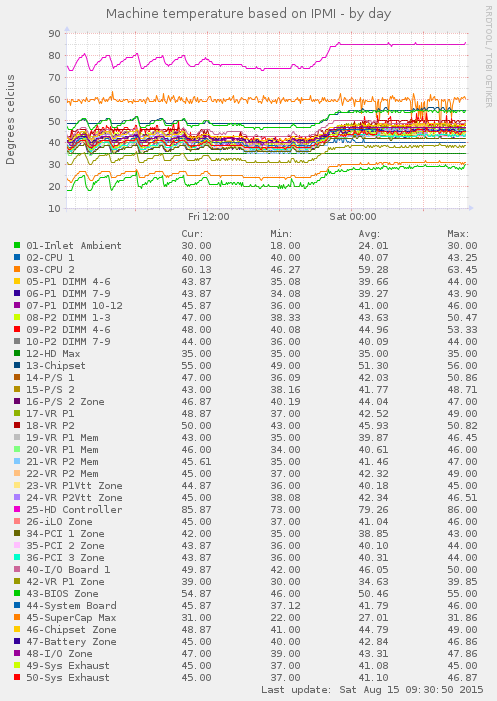Screen dimensions: 497x701
Task: Select the 43-BIOS Zone legend label
Action: click(x=62, y=594)
